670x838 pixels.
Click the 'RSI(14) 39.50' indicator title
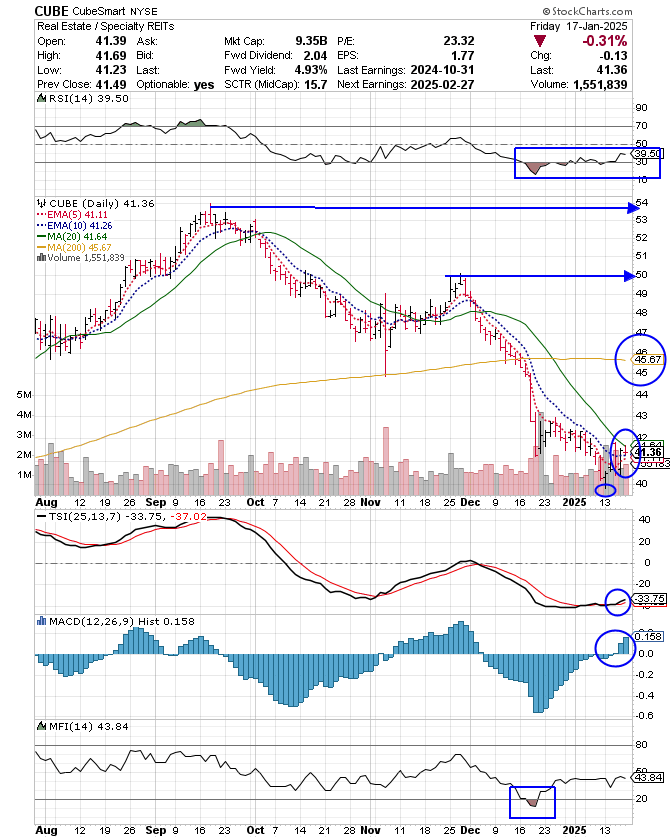(x=89, y=98)
